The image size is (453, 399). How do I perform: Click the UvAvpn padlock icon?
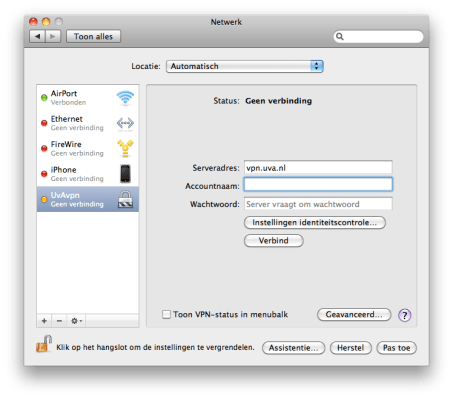coord(125,199)
